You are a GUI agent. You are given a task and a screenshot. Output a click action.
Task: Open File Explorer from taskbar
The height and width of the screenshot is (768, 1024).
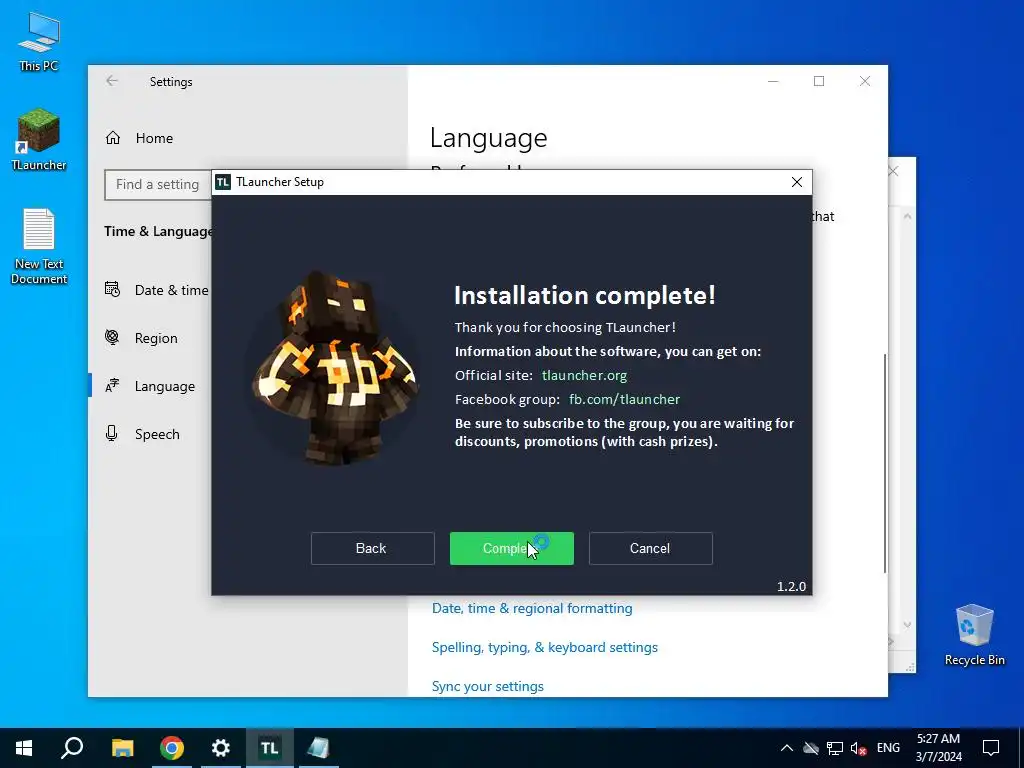[122, 748]
